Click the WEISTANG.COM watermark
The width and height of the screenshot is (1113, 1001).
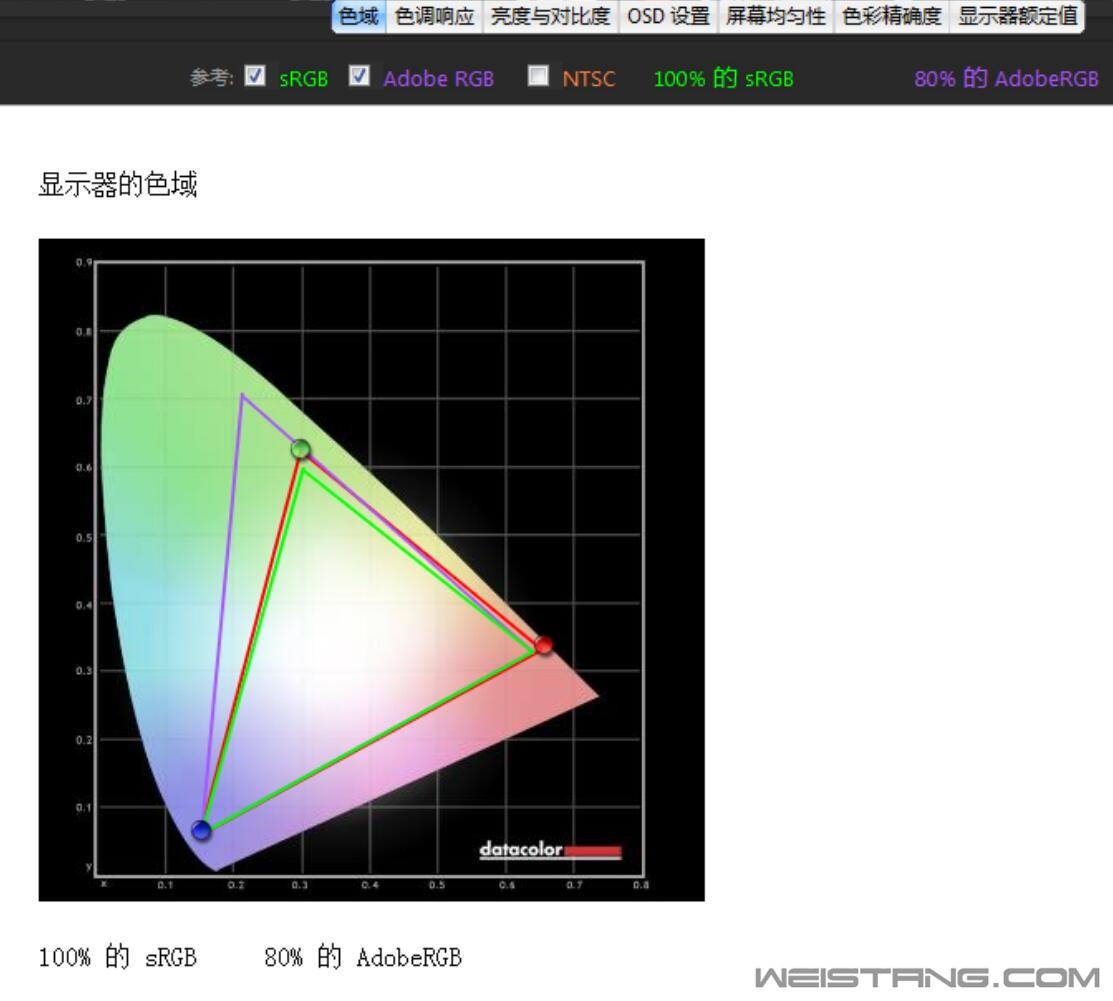tap(927, 977)
